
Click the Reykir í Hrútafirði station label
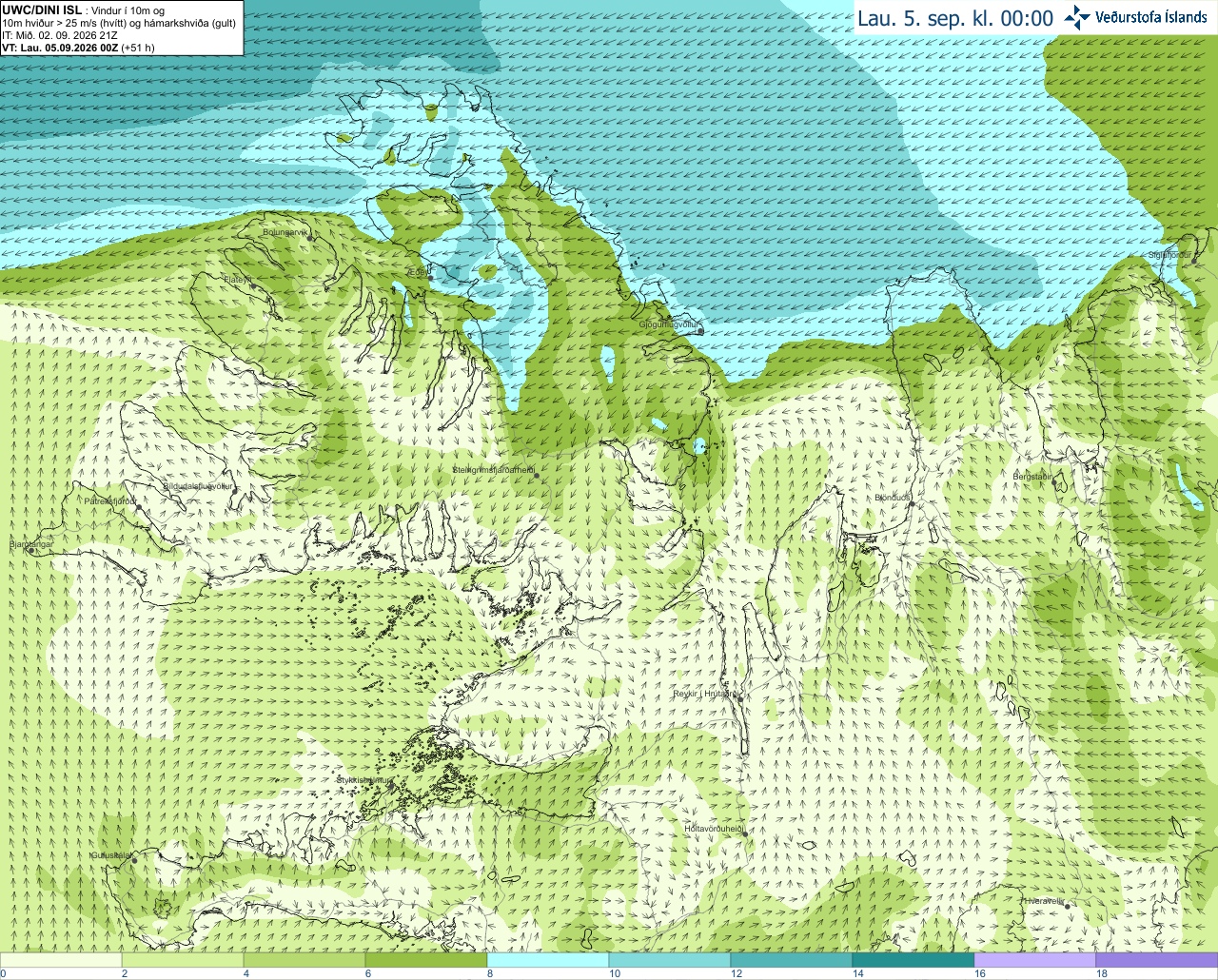705,694
